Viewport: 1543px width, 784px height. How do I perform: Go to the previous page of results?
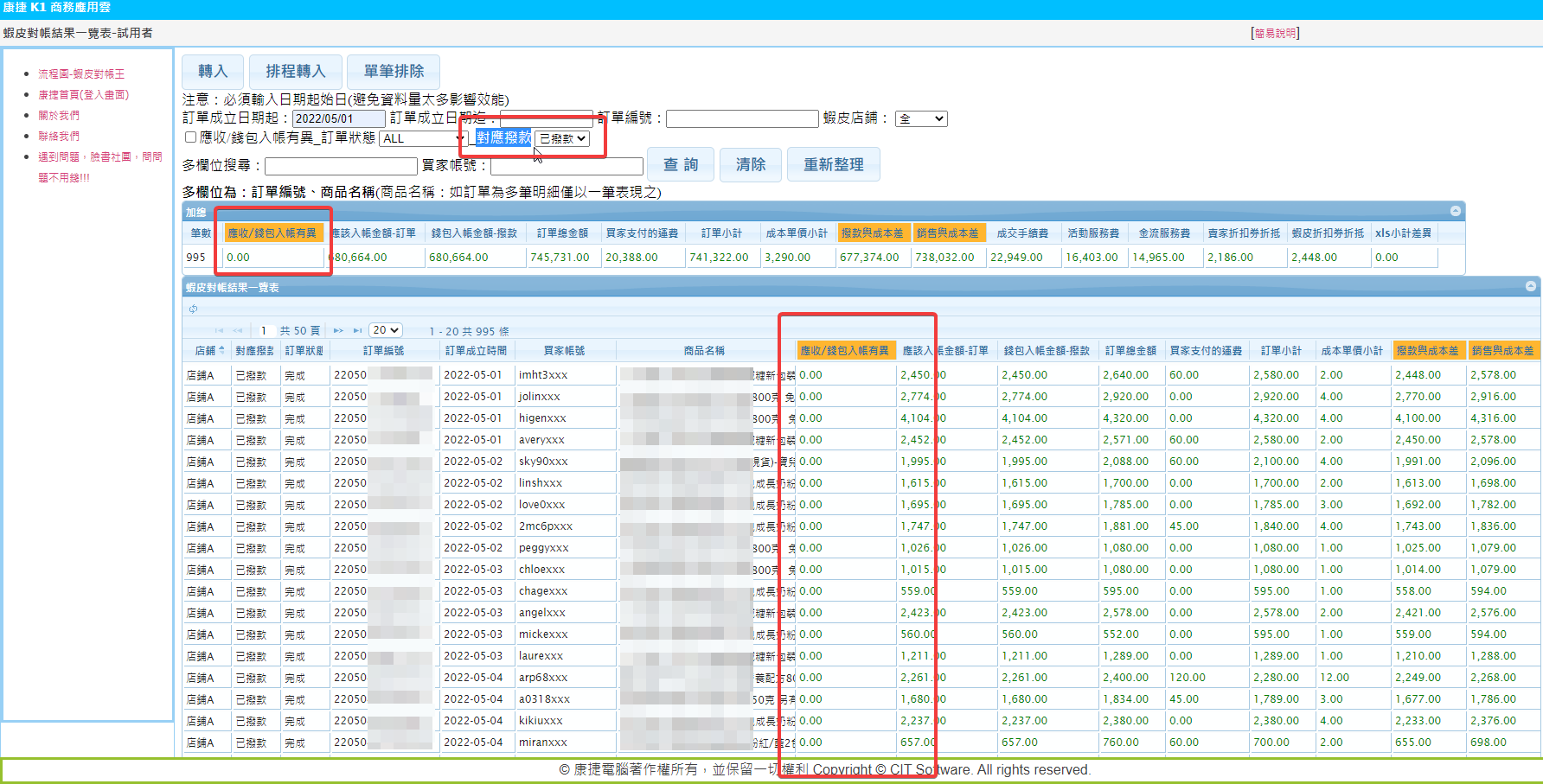tap(238, 331)
